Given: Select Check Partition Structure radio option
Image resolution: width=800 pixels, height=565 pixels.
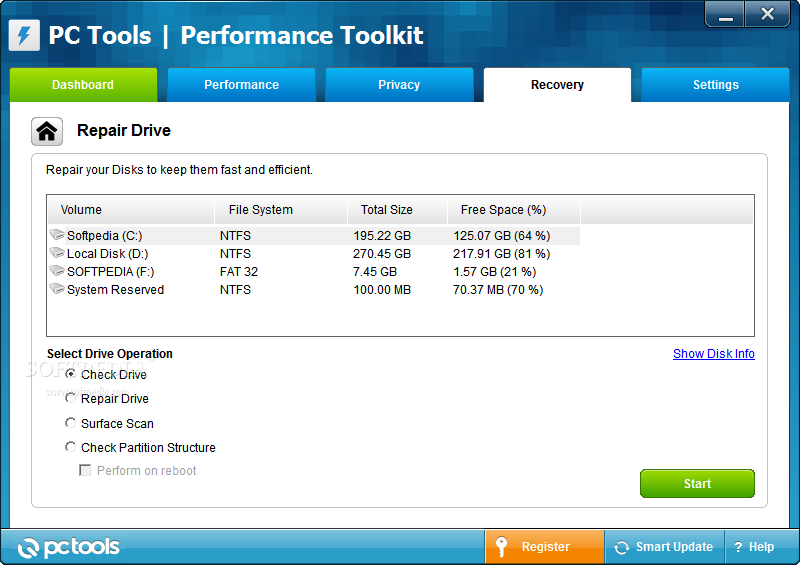Looking at the screenshot, I should point(70,447).
